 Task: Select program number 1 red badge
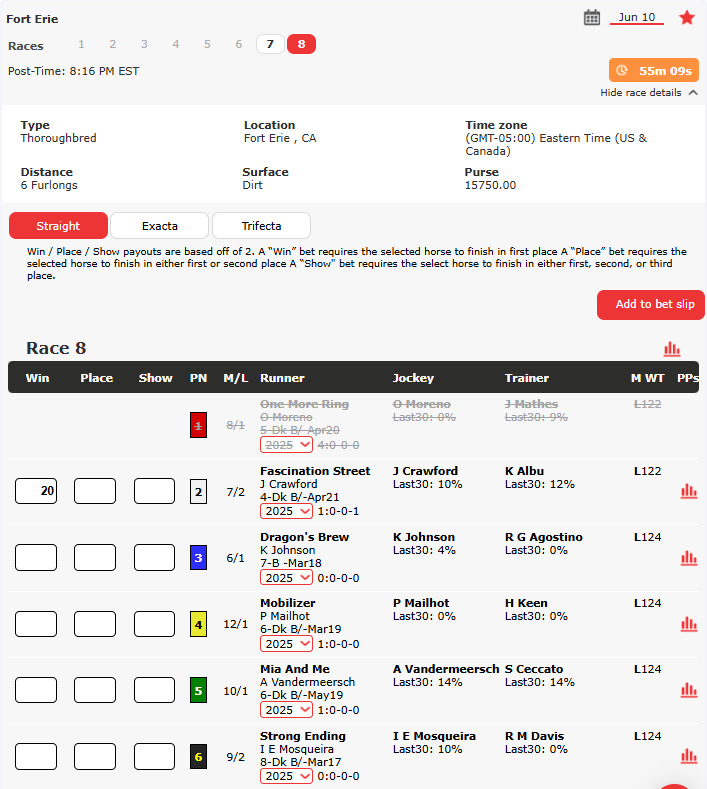(198, 425)
